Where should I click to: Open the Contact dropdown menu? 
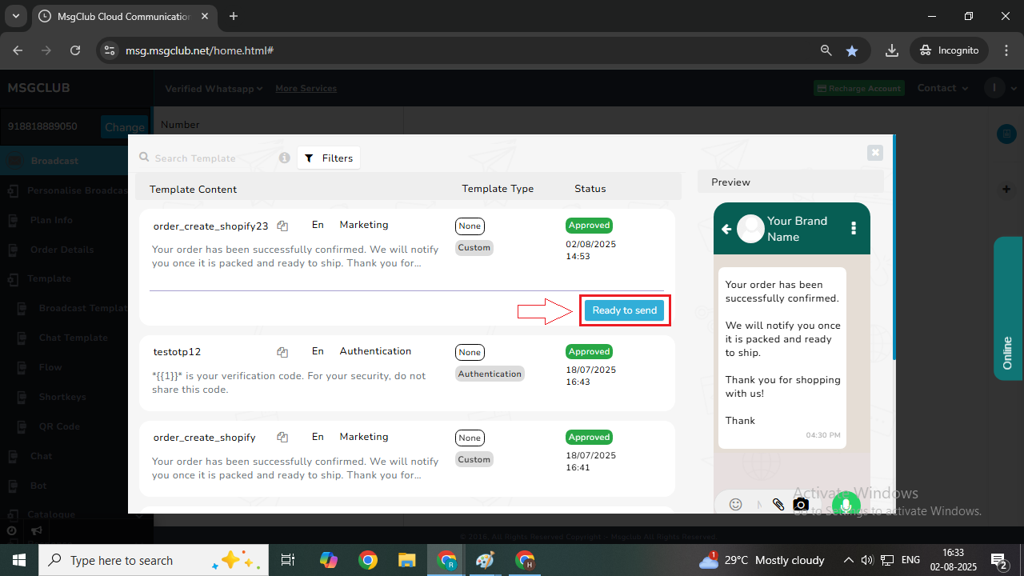pyautogui.click(x=942, y=88)
